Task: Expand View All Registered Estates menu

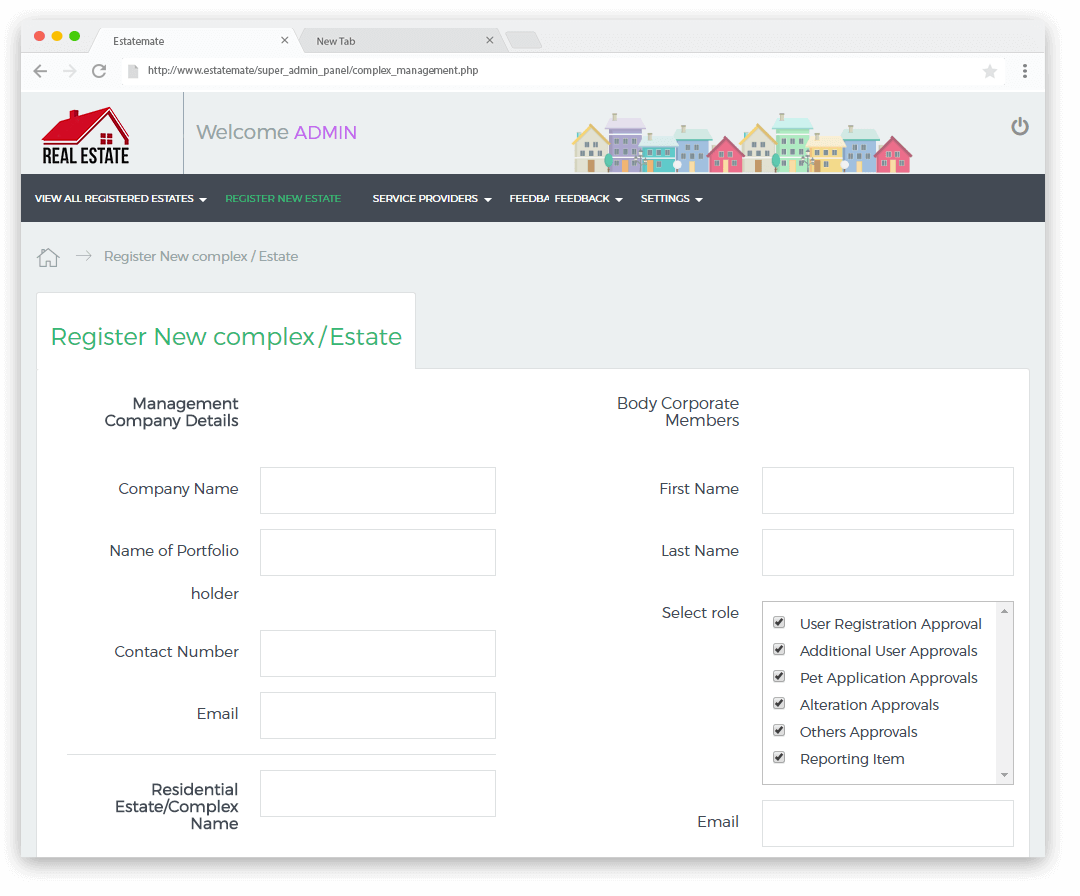Action: [120, 199]
